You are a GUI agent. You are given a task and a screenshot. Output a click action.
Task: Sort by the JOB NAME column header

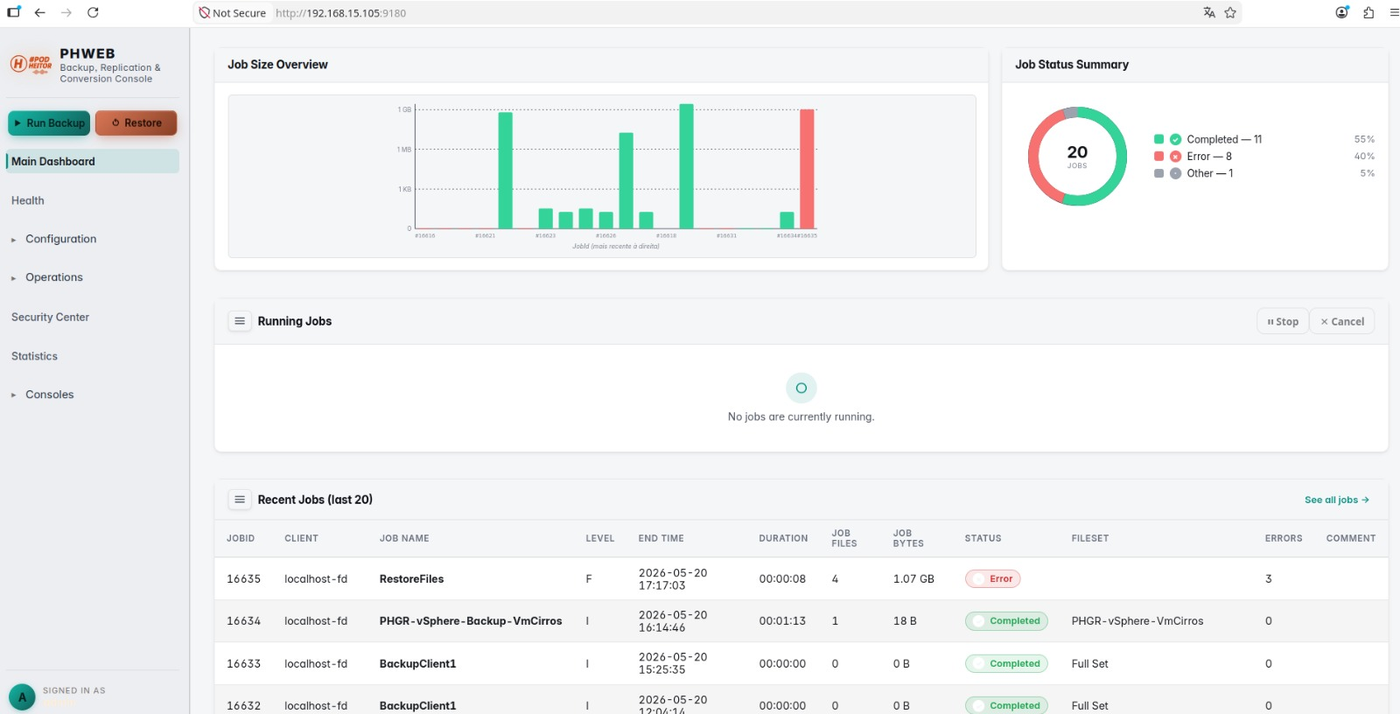pyautogui.click(x=404, y=538)
